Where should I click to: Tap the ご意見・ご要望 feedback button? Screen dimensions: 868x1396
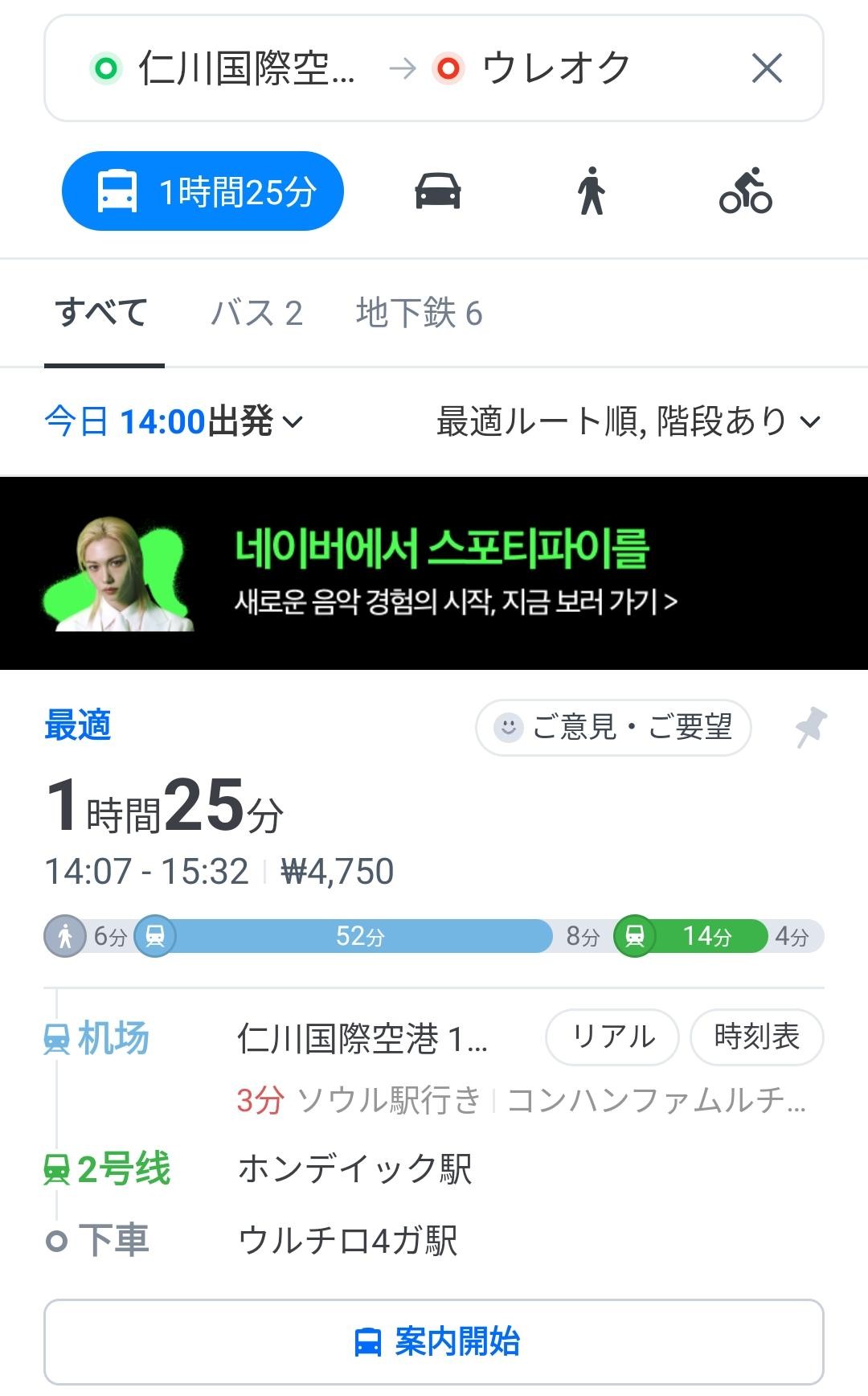click(x=613, y=727)
